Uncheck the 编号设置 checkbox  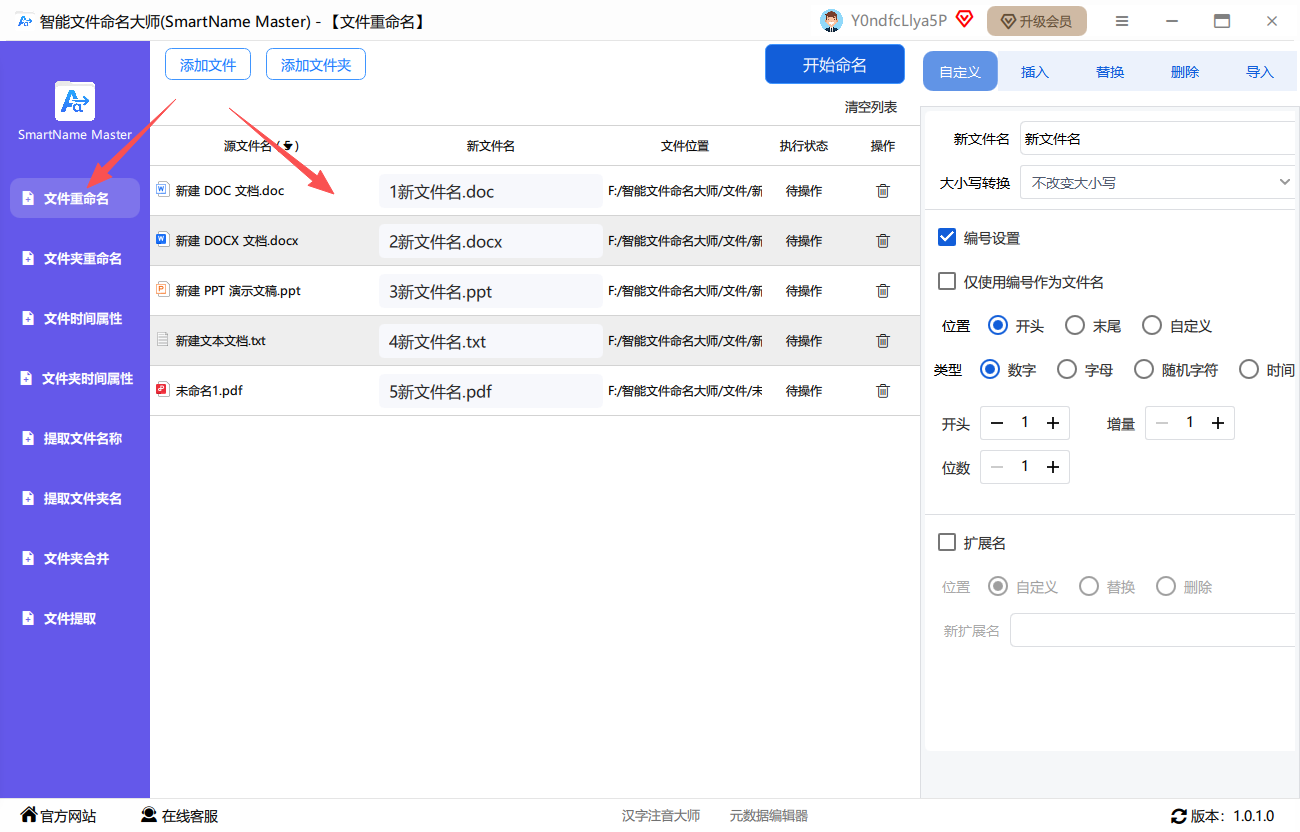947,238
